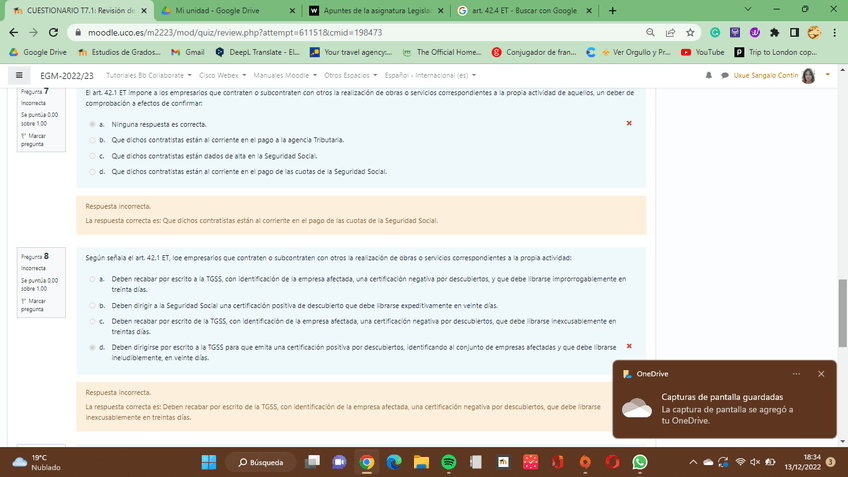Viewport: 848px width, 477px height.
Task: Click the page vertical scrollbar thumb
Action: (x=842, y=313)
